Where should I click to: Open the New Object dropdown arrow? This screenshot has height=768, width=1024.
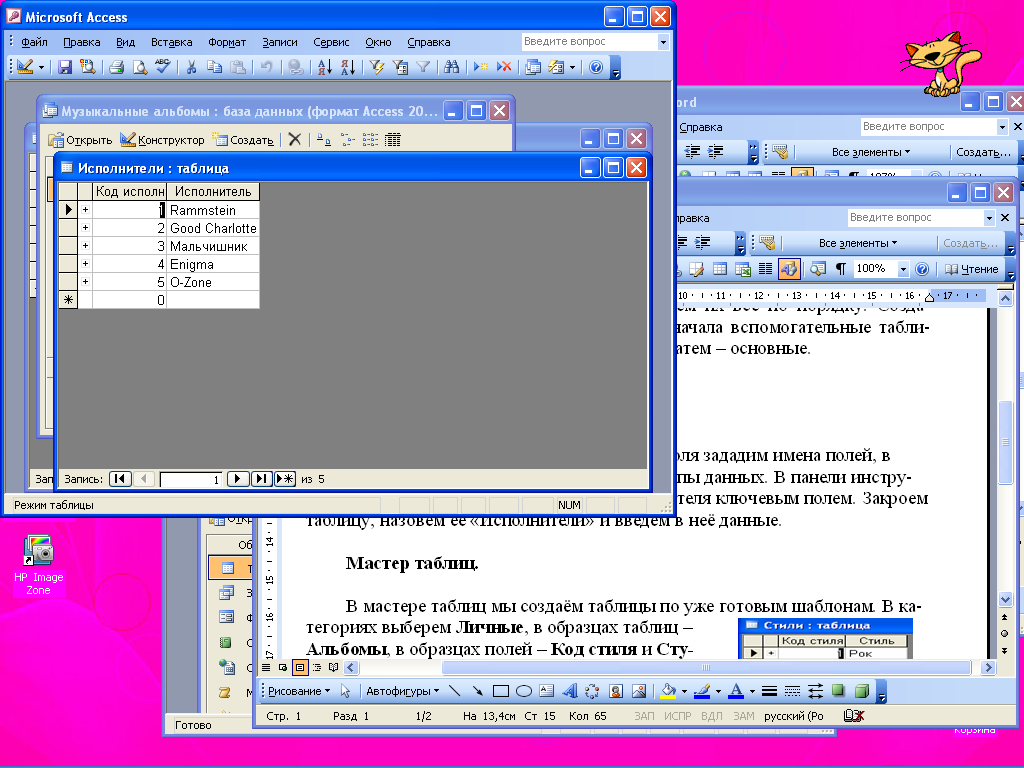573,67
